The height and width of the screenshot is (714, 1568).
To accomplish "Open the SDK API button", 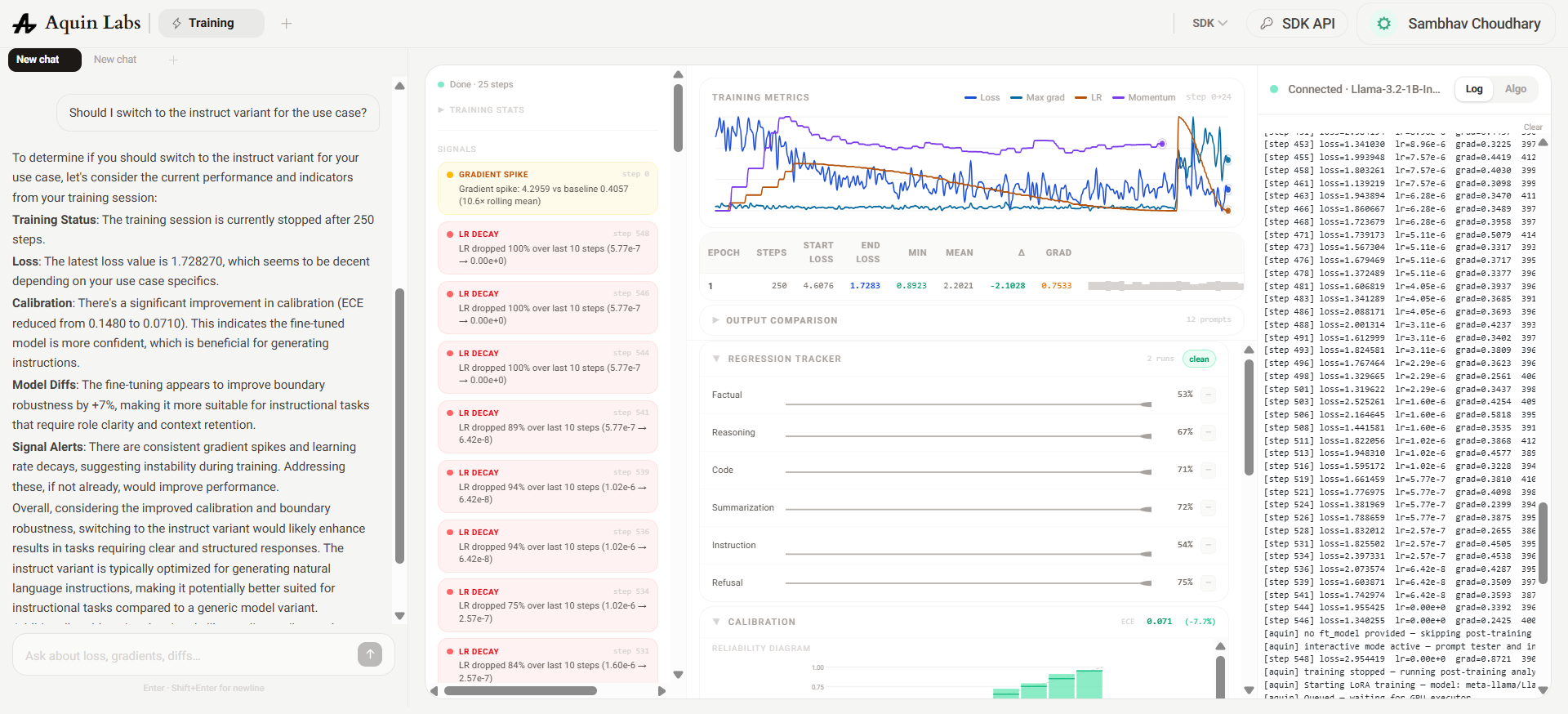I will [x=1297, y=24].
